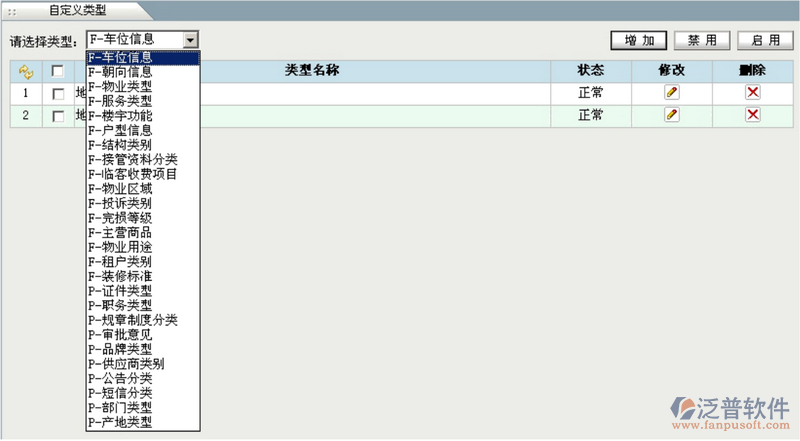
Task: Select P-供应商类别 option
Action: click(143, 364)
